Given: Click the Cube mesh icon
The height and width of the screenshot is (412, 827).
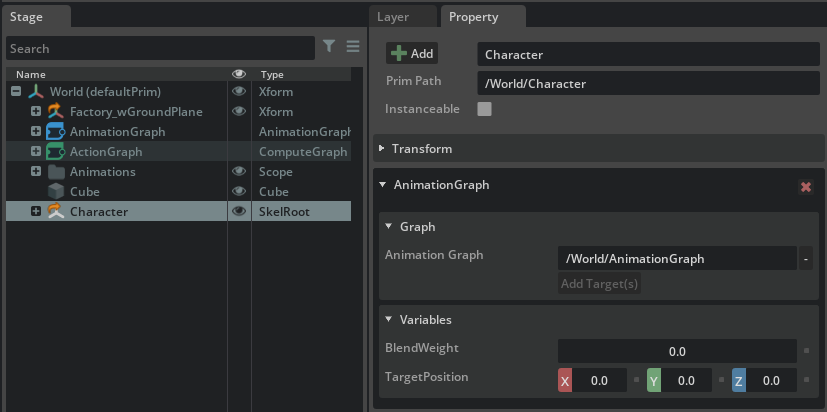Looking at the screenshot, I should tap(56, 191).
